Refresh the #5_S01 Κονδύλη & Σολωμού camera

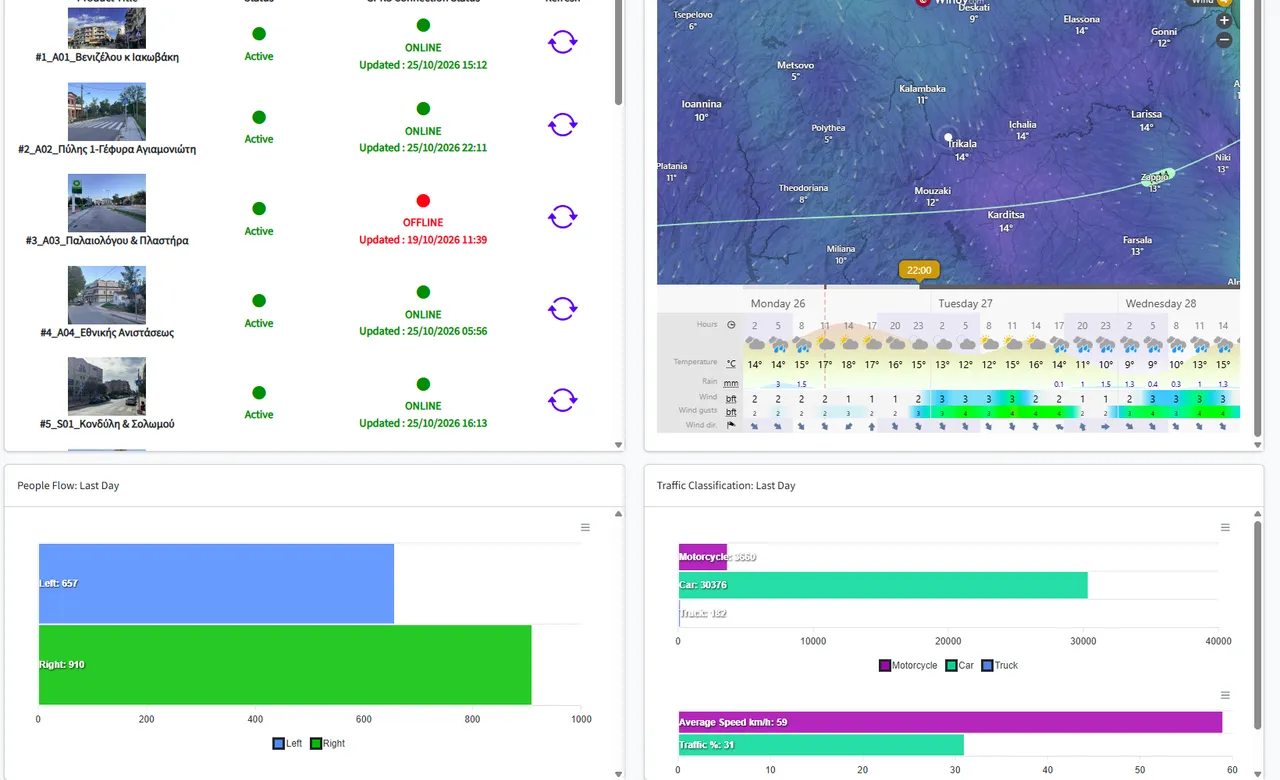[x=563, y=400]
